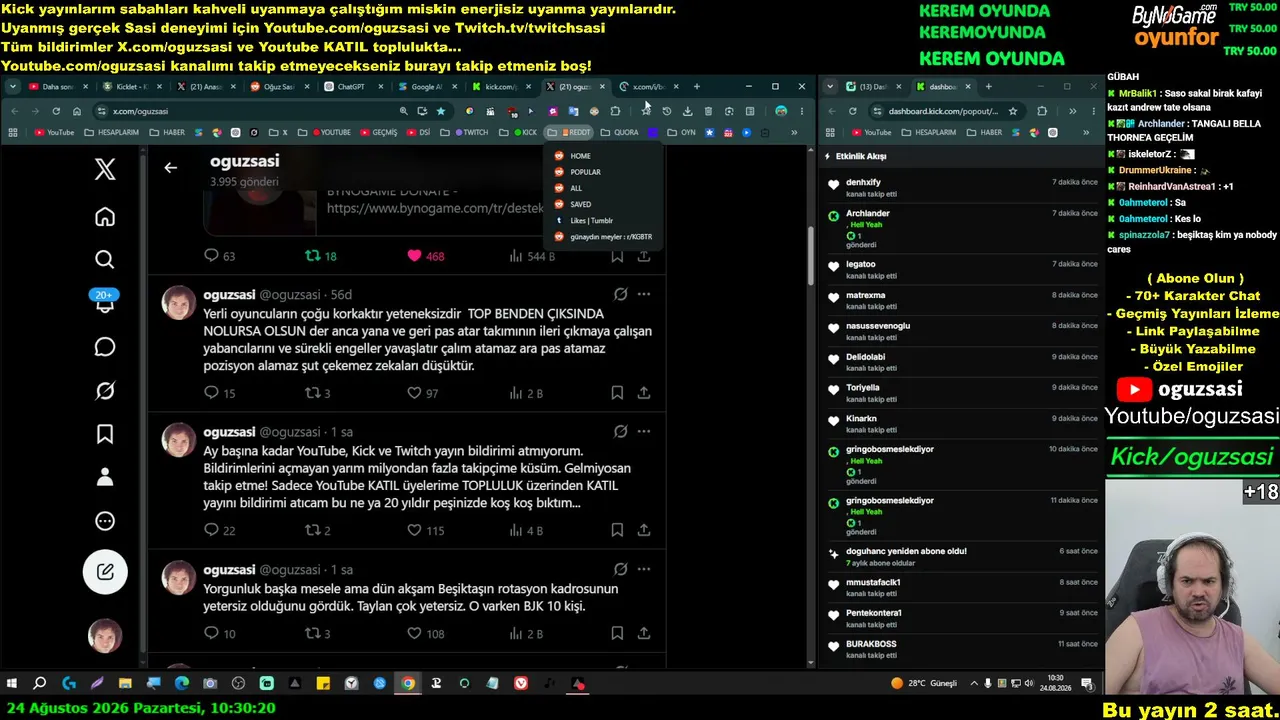This screenshot has height=720, width=1280.
Task: Expand the HESAPLARIM folder in left browser
Action: [x=112, y=132]
